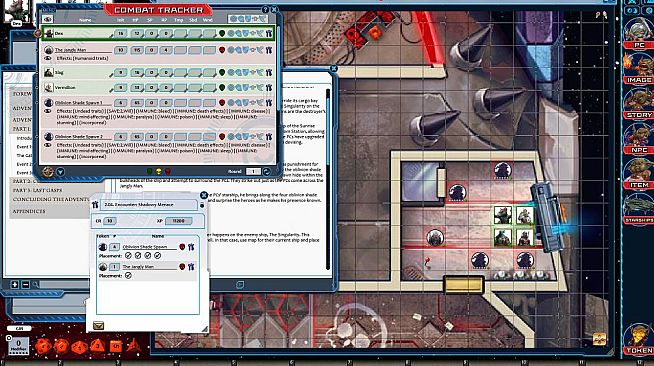The width and height of the screenshot is (654, 366).
Task: Toggle fourth placement check for Oblivion Shade Spawn
Action: pyautogui.click(x=157, y=256)
